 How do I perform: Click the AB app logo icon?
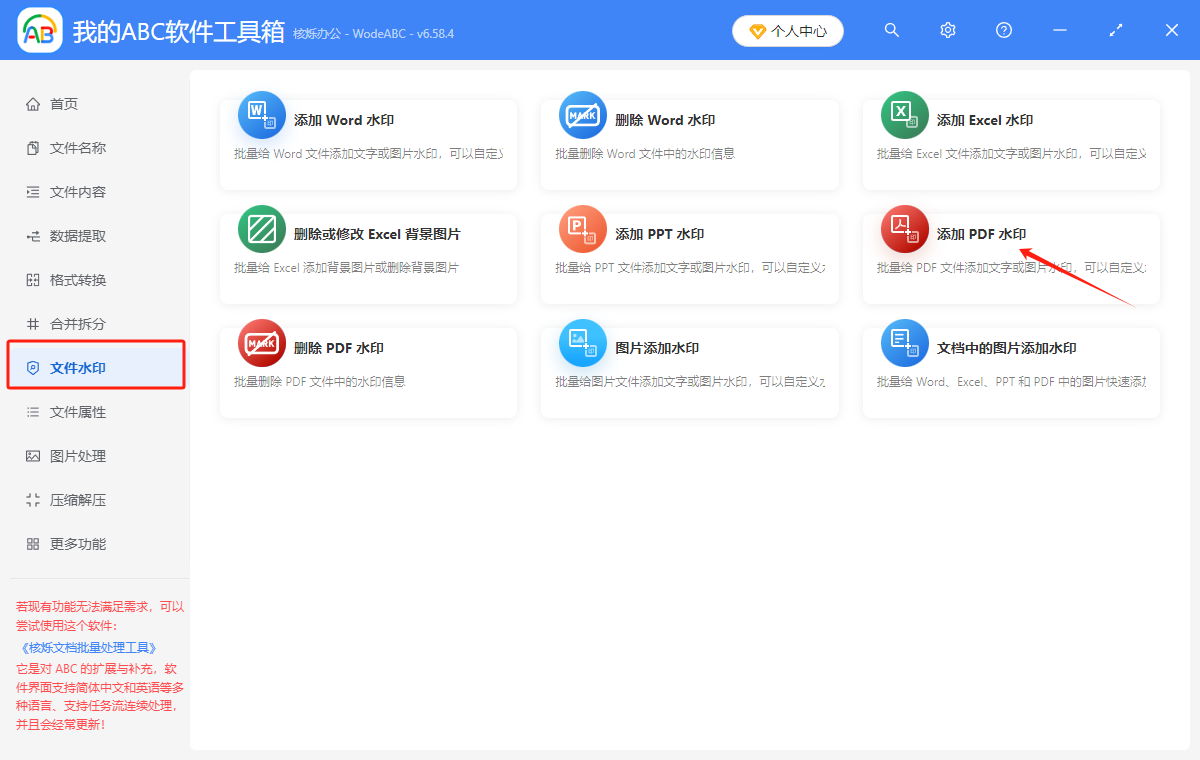click(40, 30)
